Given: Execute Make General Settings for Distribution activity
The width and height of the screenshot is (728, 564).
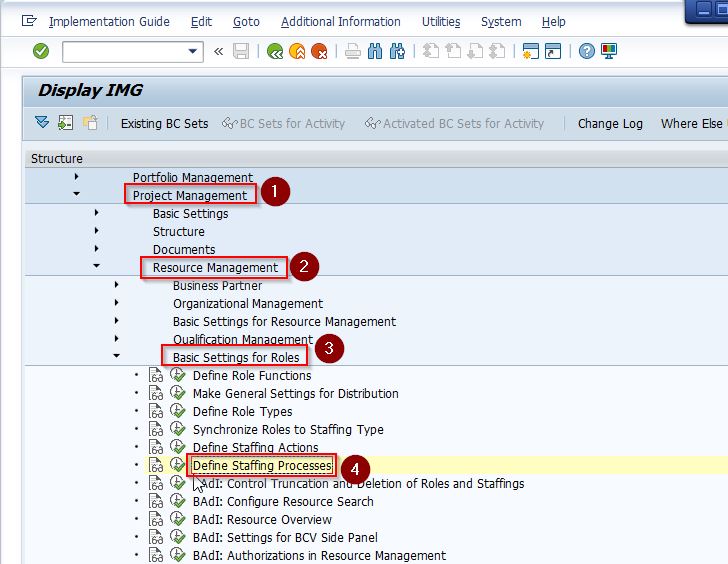Looking at the screenshot, I should [x=177, y=393].
